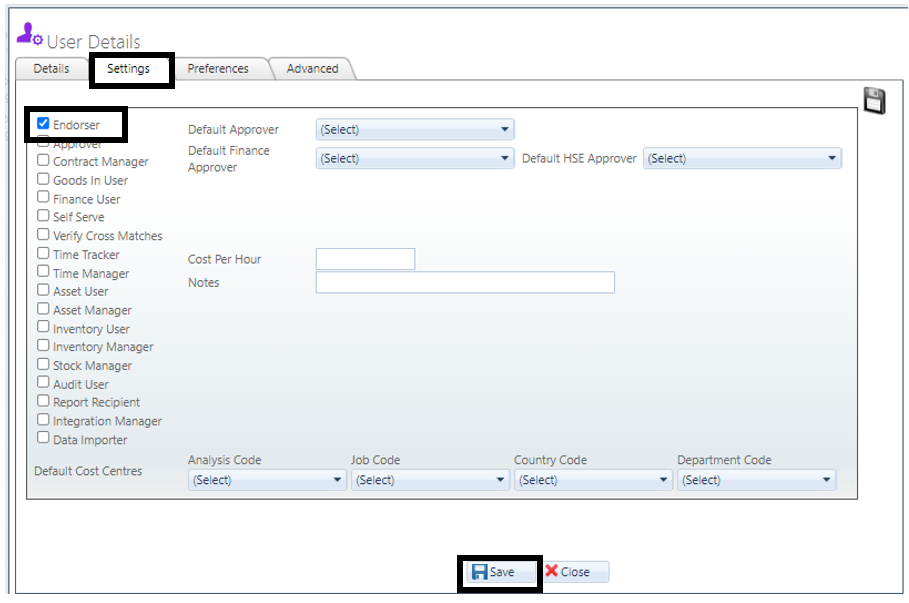Click the Default Cost Centres label

[x=88, y=471]
